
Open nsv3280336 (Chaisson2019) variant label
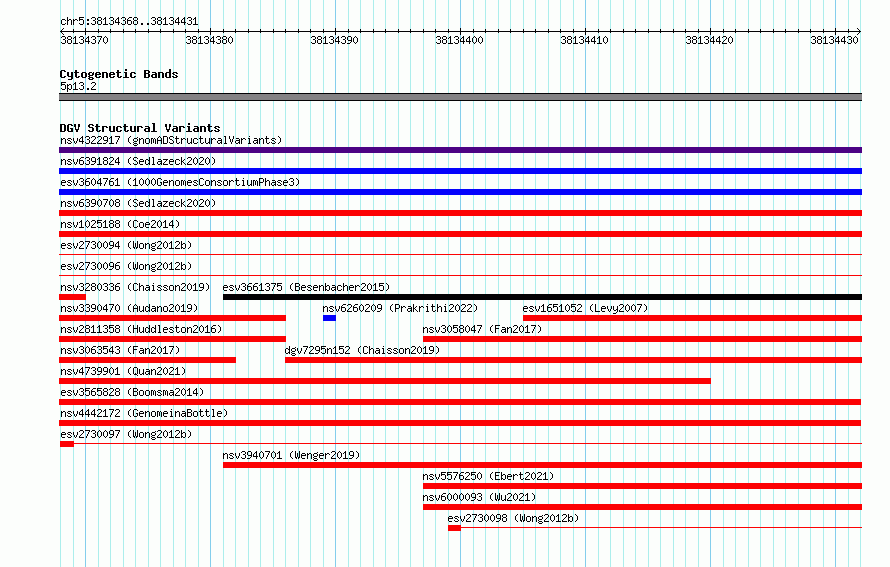pos(135,287)
